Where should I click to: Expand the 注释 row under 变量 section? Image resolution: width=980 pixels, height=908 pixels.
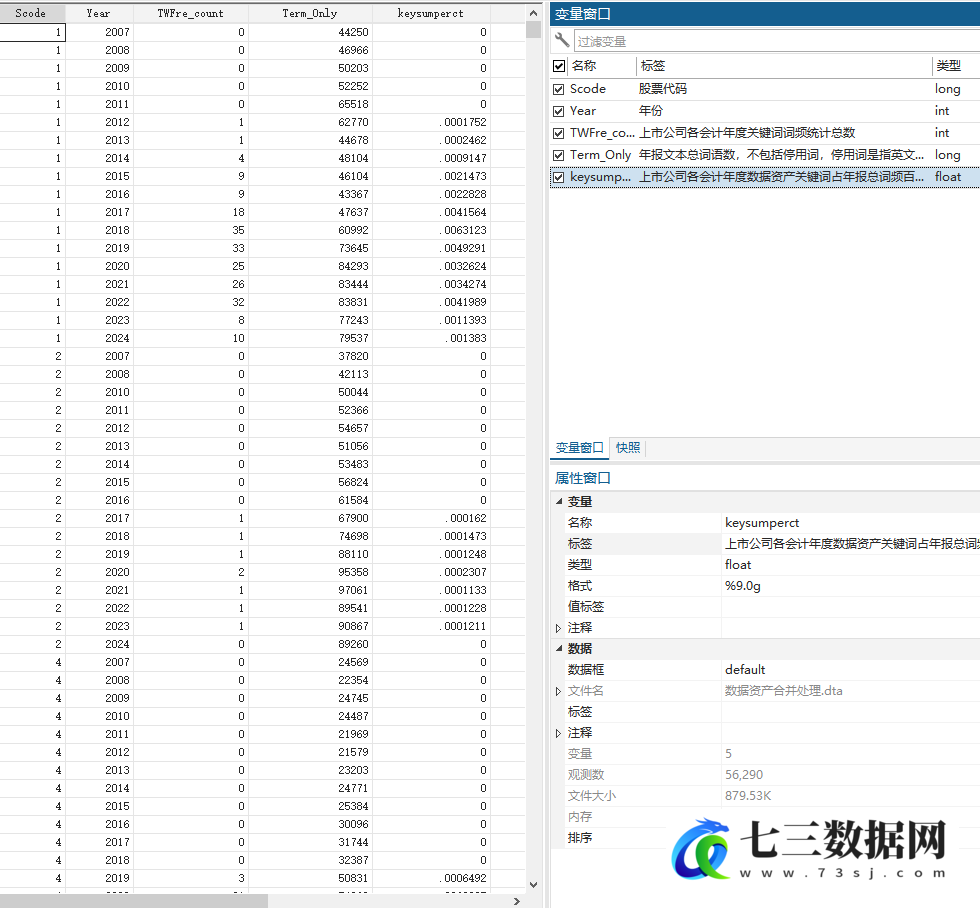[x=559, y=628]
